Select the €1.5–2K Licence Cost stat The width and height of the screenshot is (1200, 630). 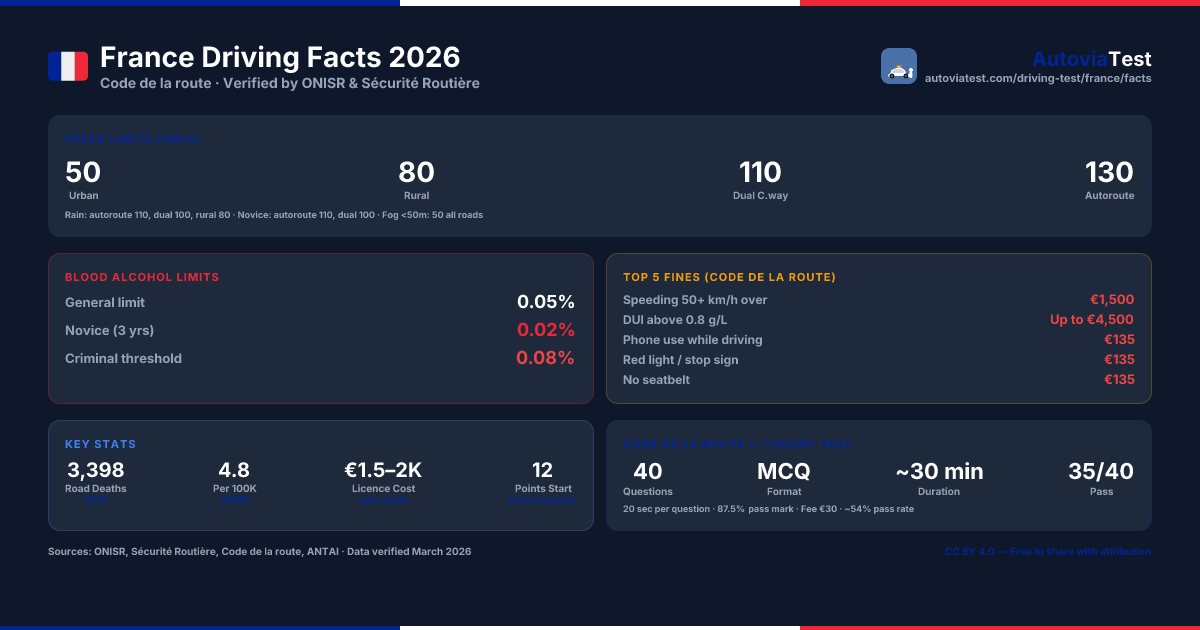pos(384,479)
